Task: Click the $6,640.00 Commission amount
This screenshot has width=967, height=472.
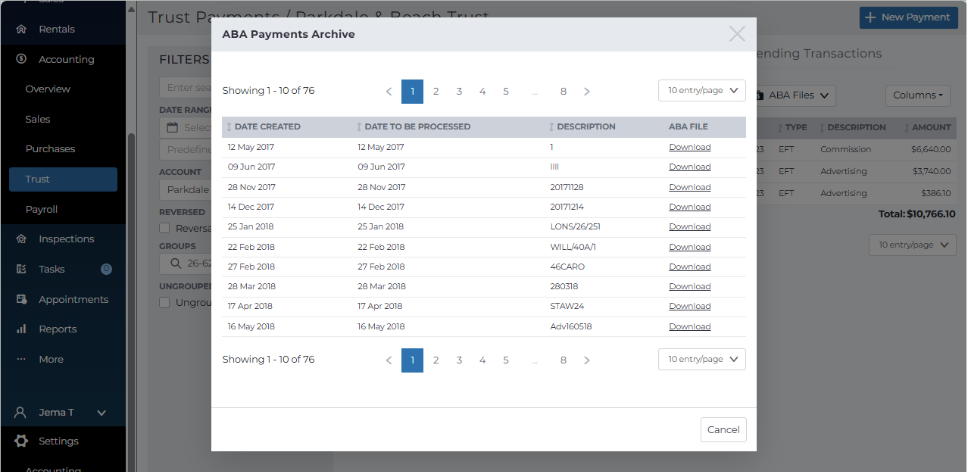Action: pyautogui.click(x=931, y=149)
